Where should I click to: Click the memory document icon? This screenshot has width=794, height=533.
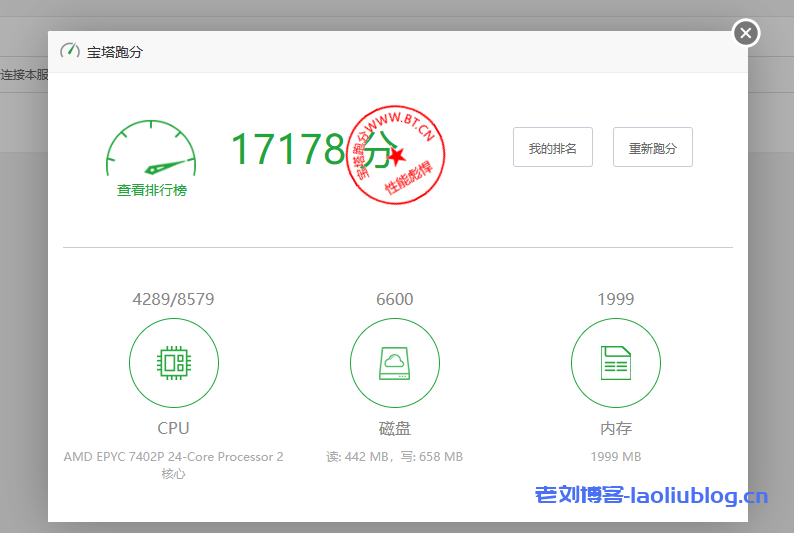tap(615, 363)
